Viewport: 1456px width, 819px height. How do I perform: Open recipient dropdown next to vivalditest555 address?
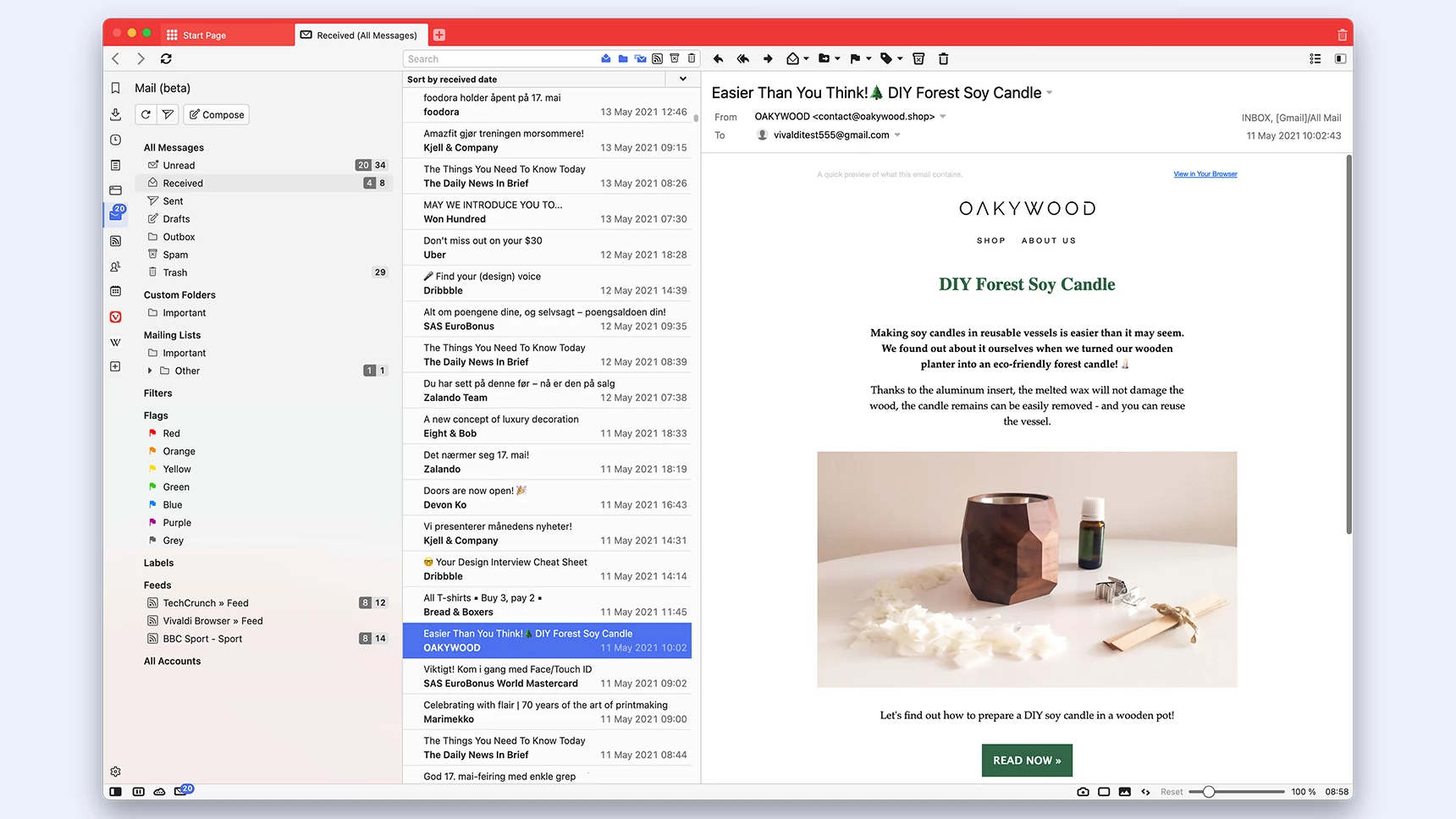click(x=897, y=135)
